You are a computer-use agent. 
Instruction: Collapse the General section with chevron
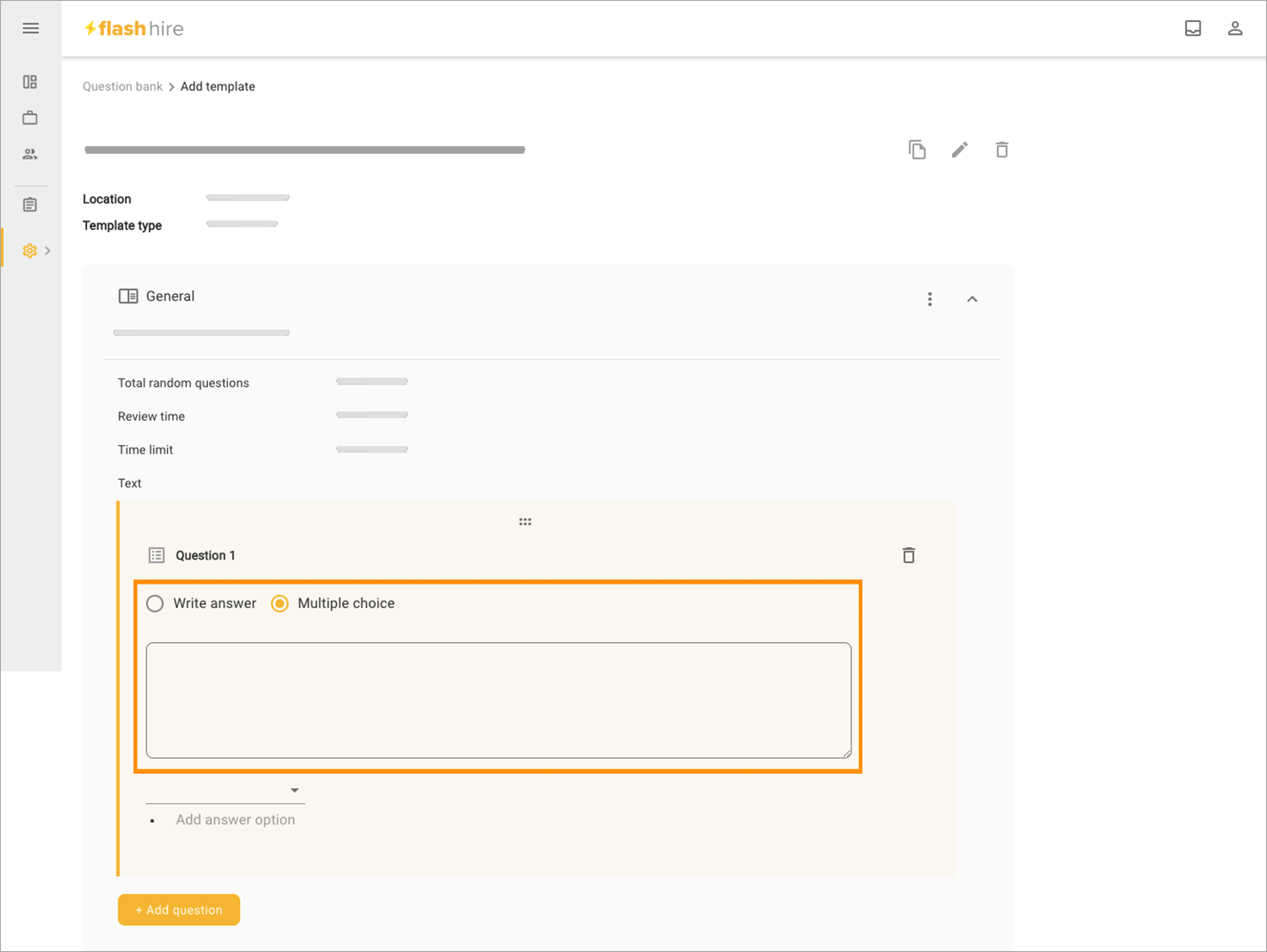(972, 299)
